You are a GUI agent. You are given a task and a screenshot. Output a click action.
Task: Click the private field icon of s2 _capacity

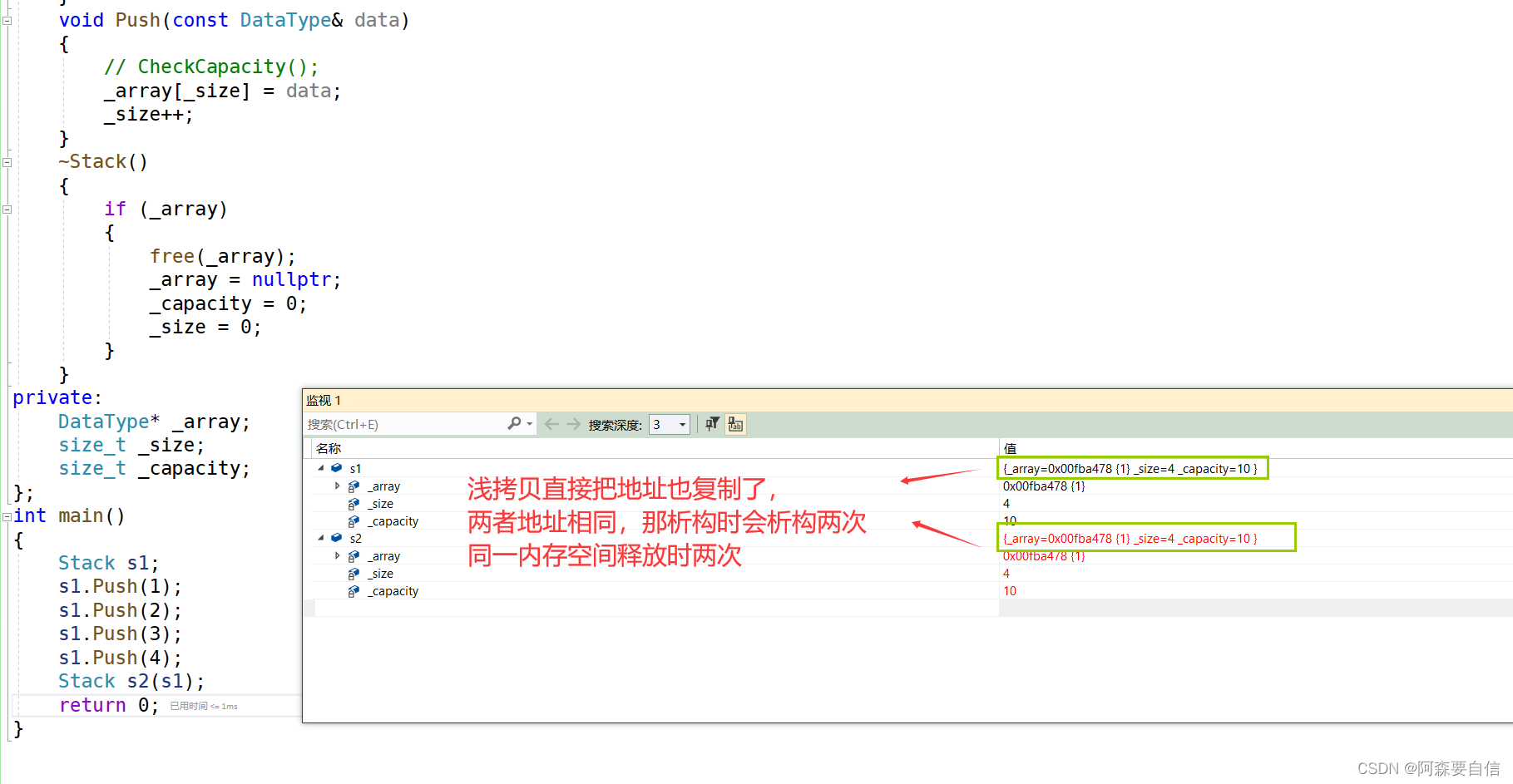pos(354,591)
